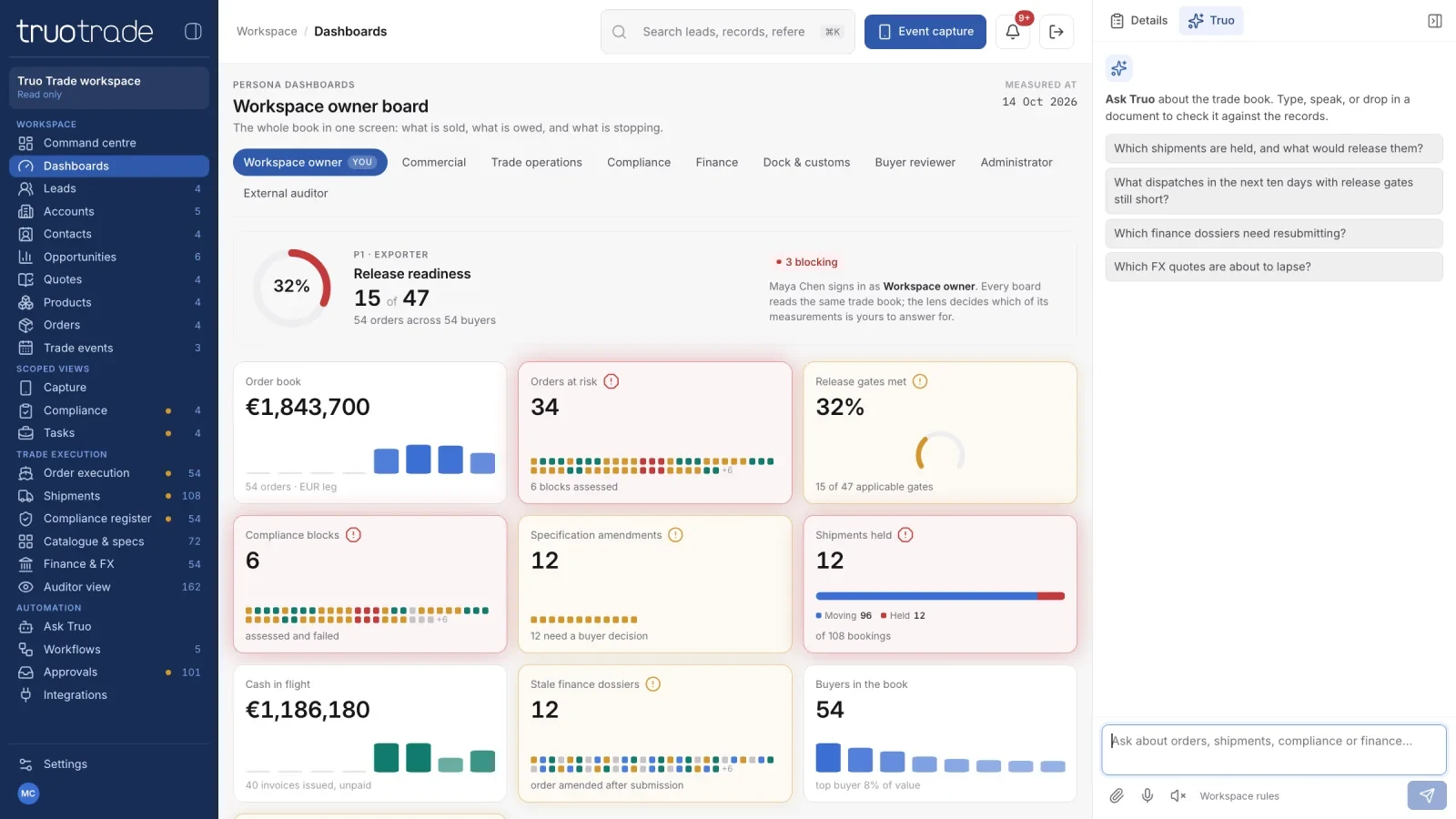Open Approvals in the sidebar
Screen dimensions: 1456x819
(109, 672)
